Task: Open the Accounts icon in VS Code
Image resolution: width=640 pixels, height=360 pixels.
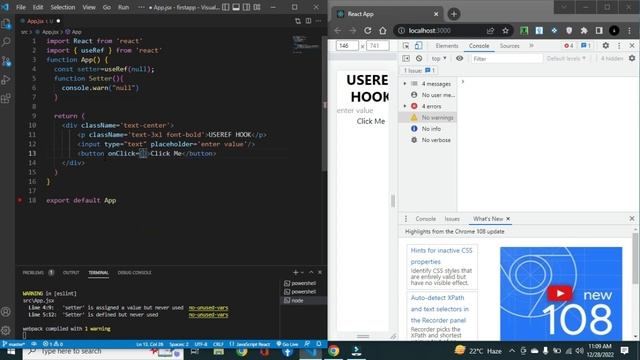Action: point(6,312)
